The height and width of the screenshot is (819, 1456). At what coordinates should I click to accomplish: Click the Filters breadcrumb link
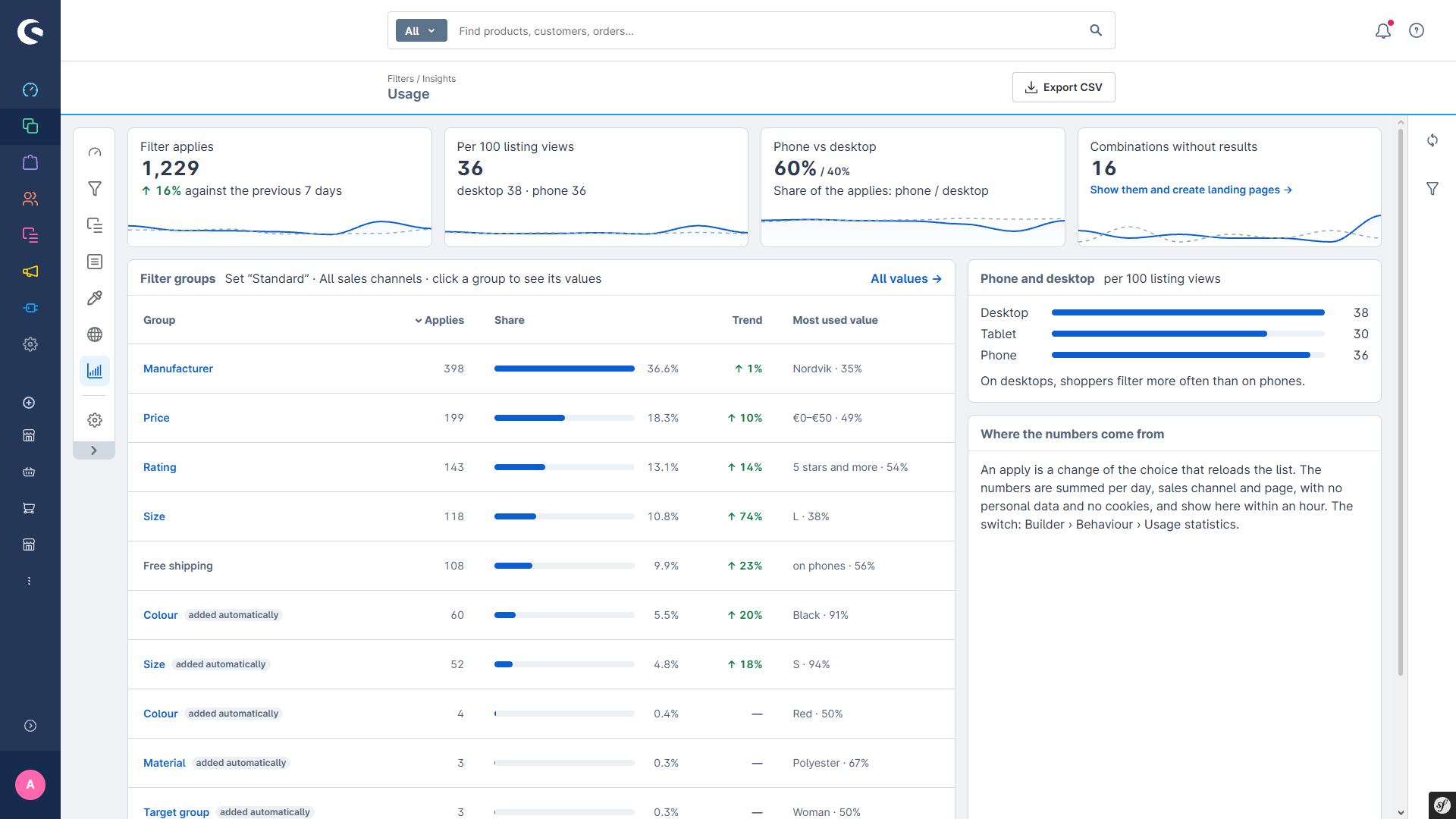(400, 79)
